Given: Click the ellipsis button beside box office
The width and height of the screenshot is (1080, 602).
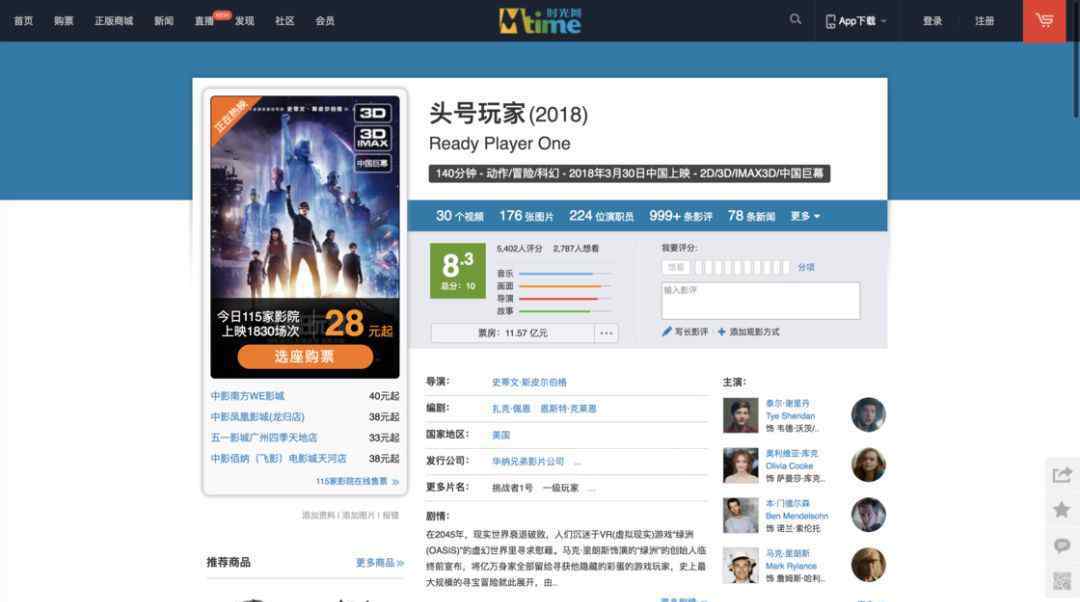Looking at the screenshot, I should 606,333.
